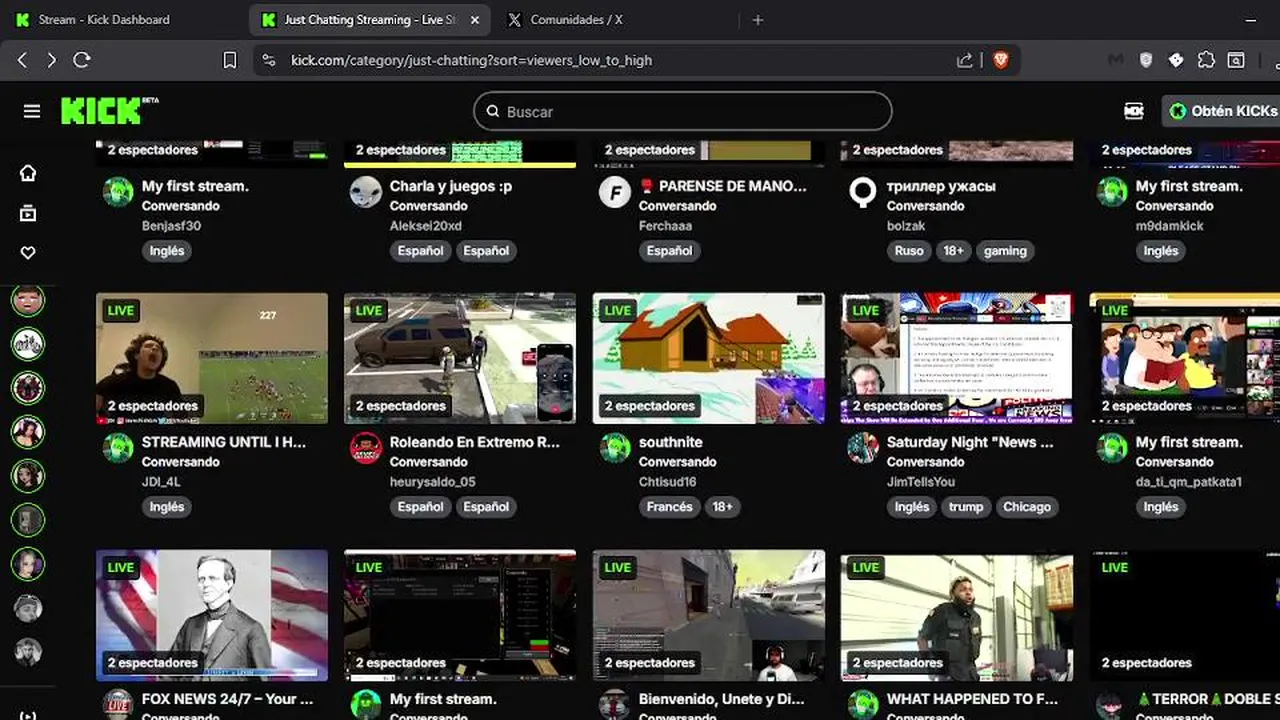Open STREAMING UNTIL I H... stream thumbnail
The height and width of the screenshot is (720, 1280).
pyautogui.click(x=212, y=358)
